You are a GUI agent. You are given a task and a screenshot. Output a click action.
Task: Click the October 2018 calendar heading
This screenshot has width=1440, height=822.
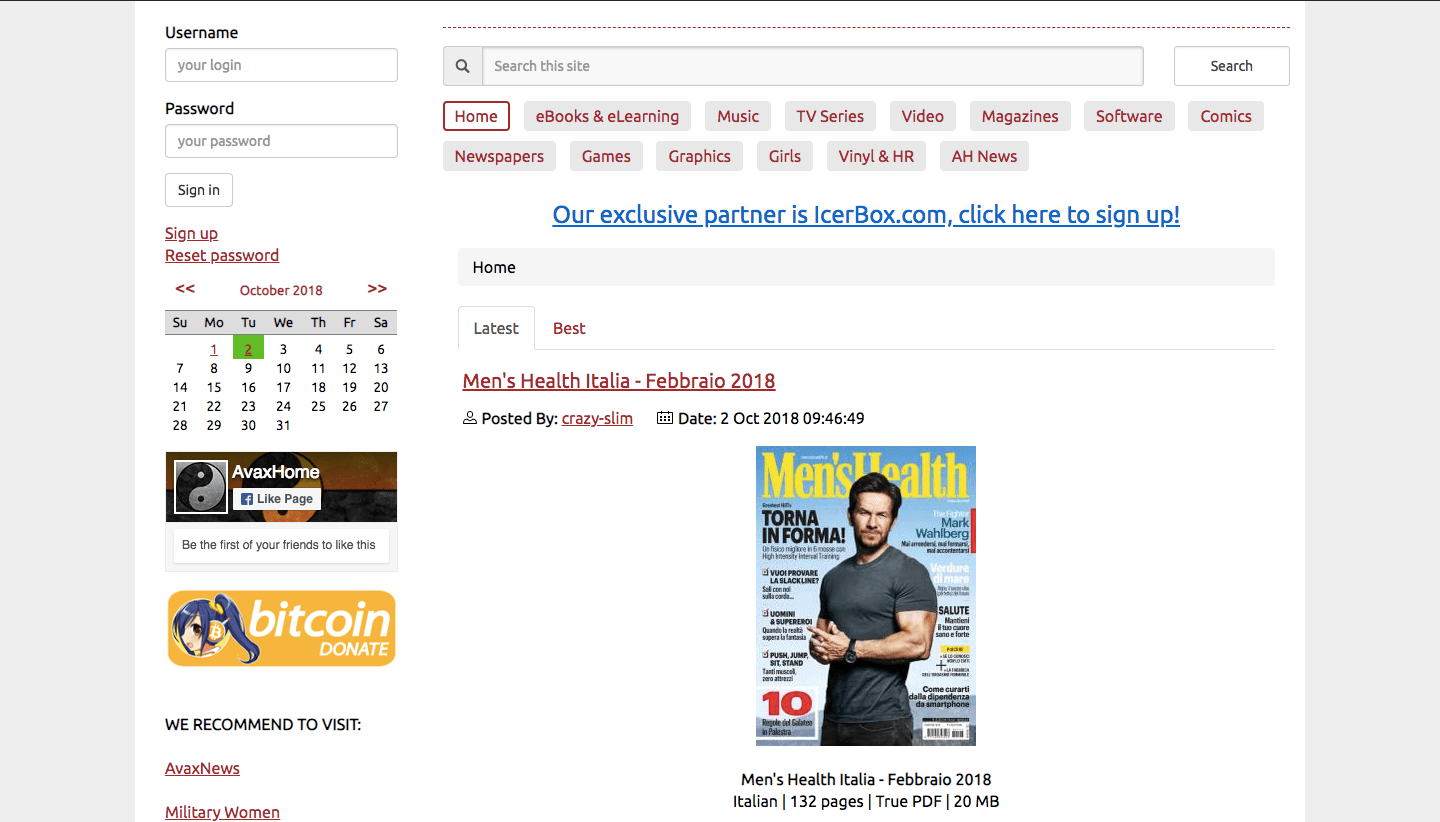point(281,290)
